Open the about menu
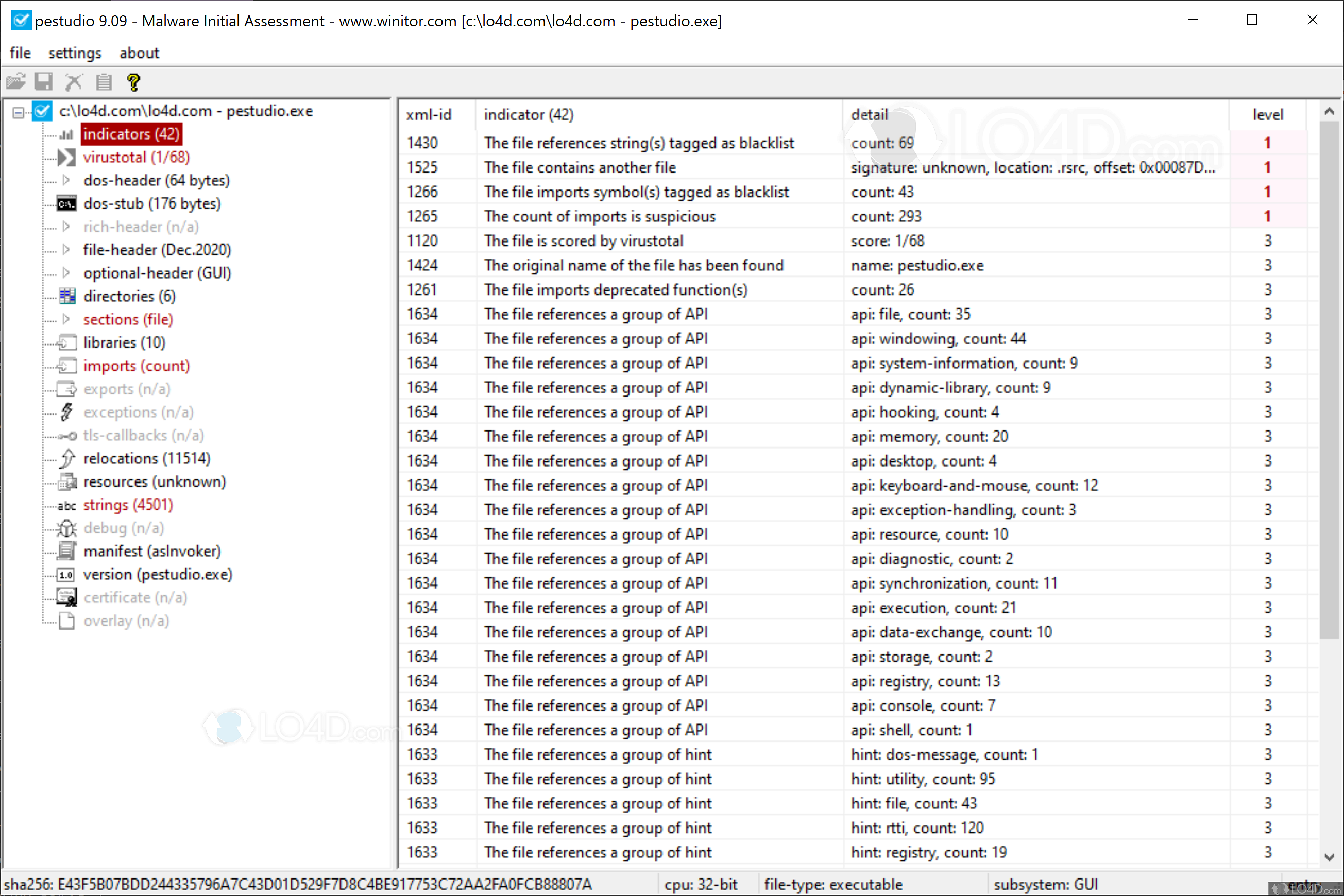Image resolution: width=1344 pixels, height=896 pixels. pos(139,53)
